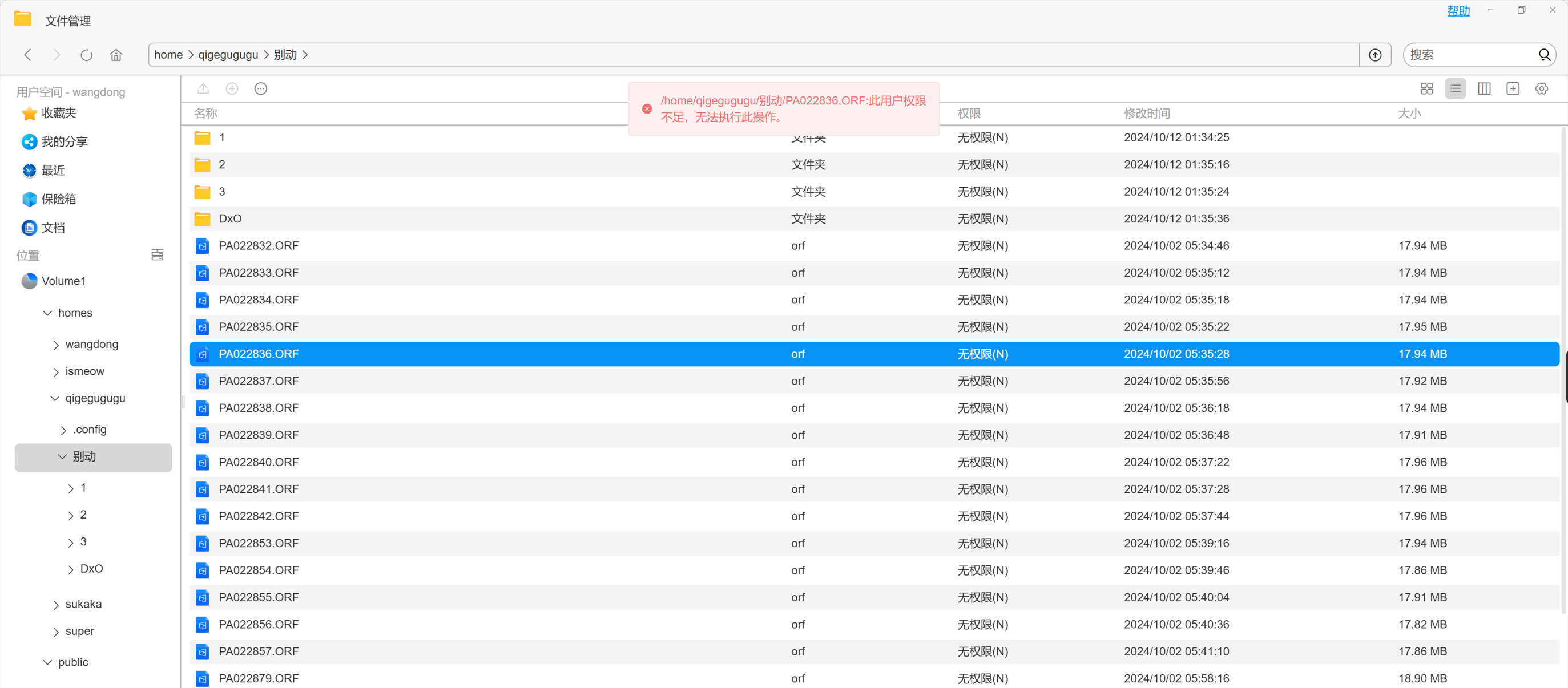Click the vertical scrollbar of file list
The width and height of the screenshot is (1568, 688).
tap(1563, 369)
